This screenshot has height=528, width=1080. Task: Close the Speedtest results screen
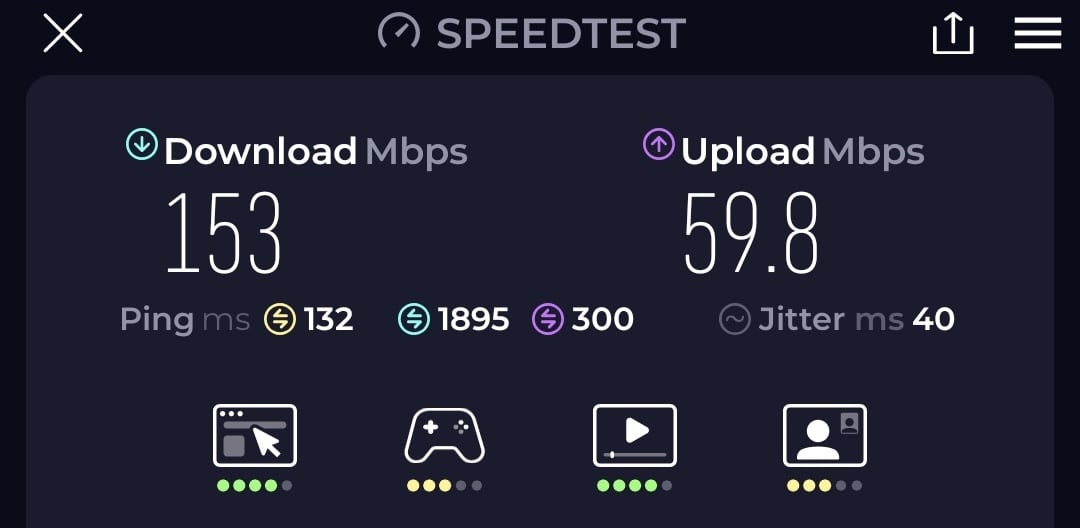(x=63, y=33)
